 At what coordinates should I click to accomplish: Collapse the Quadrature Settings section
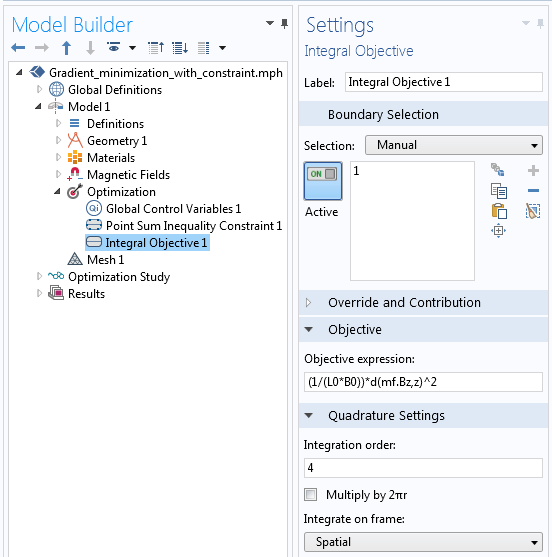(x=309, y=415)
